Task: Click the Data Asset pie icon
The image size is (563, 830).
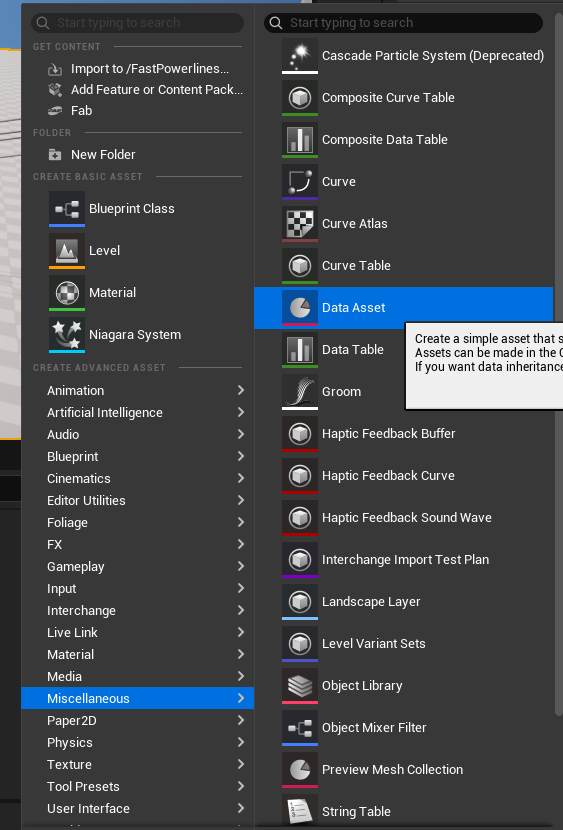Action: (300, 308)
